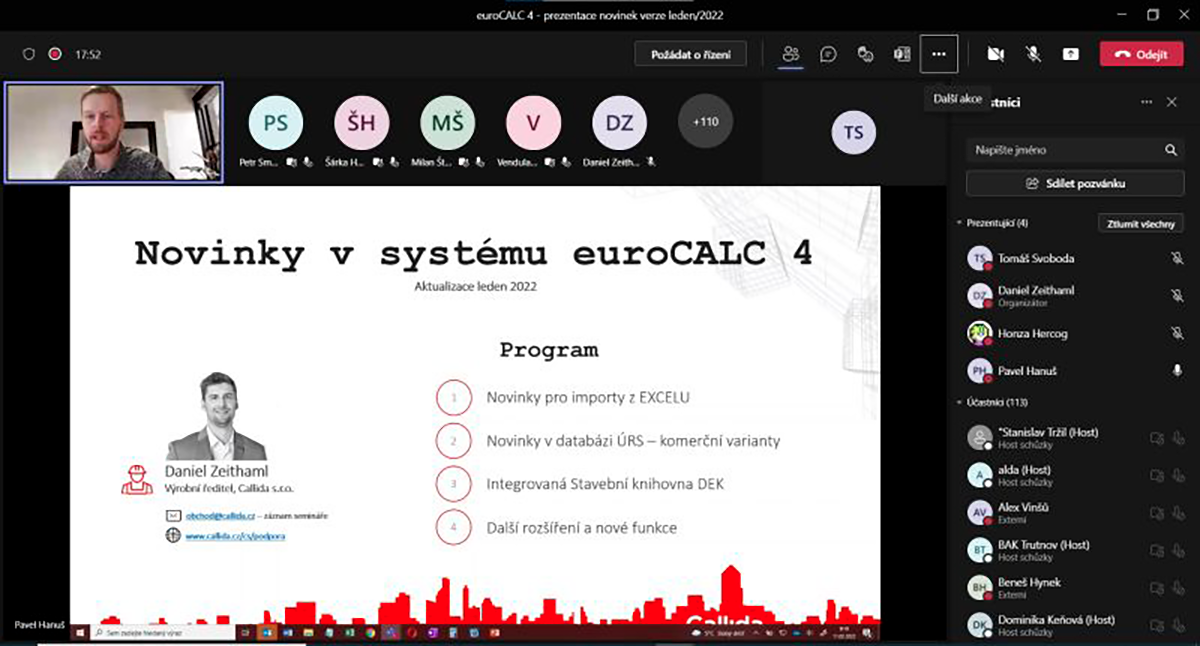Click the large TS avatar circle
Image resolution: width=1200 pixels, height=646 pixels.
click(x=853, y=132)
